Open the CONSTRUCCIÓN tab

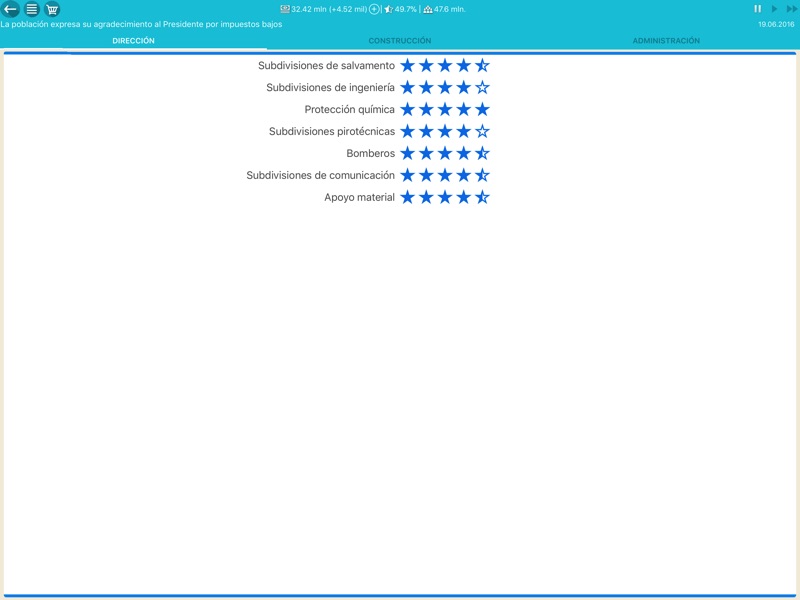pyautogui.click(x=400, y=41)
